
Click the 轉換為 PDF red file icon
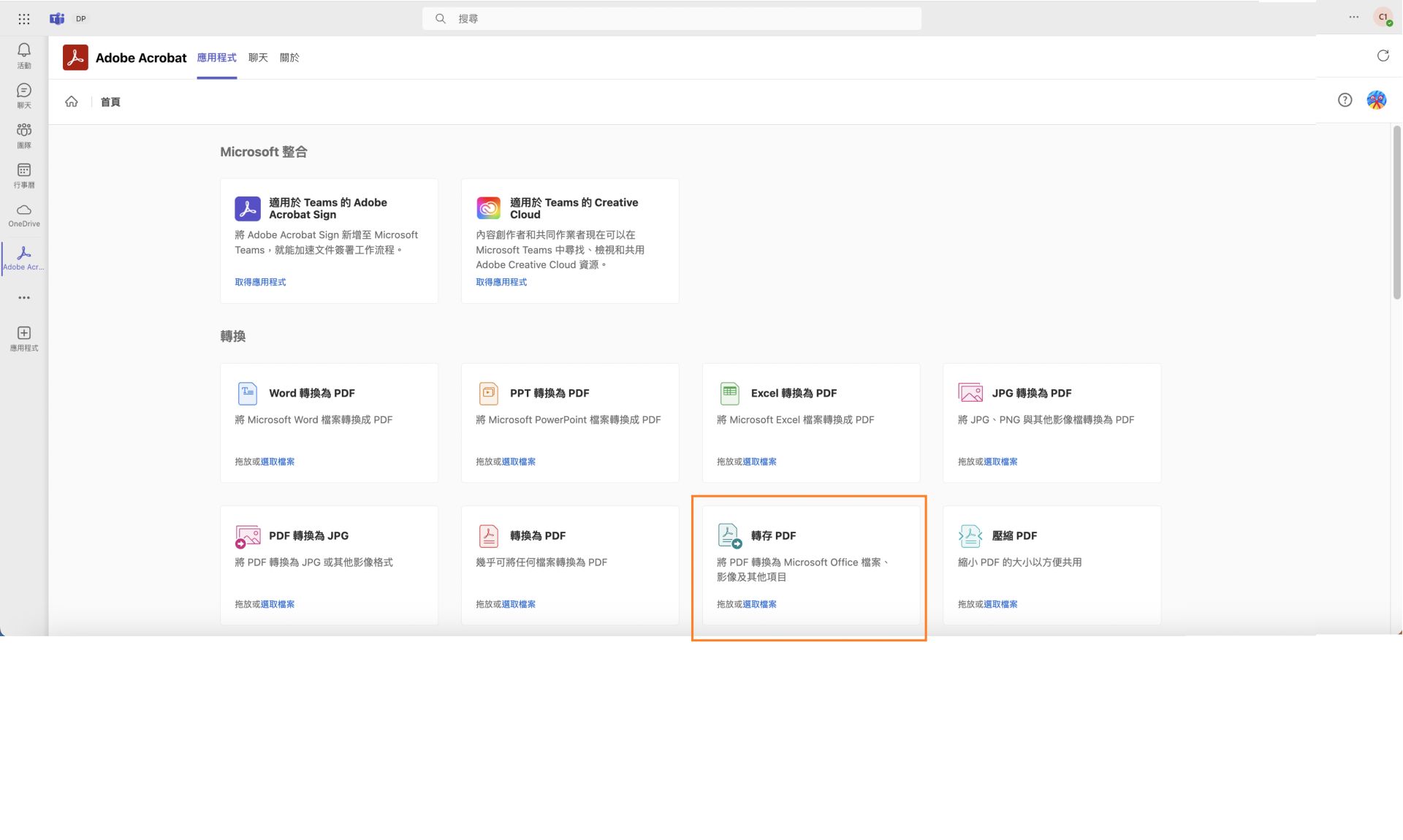click(489, 536)
